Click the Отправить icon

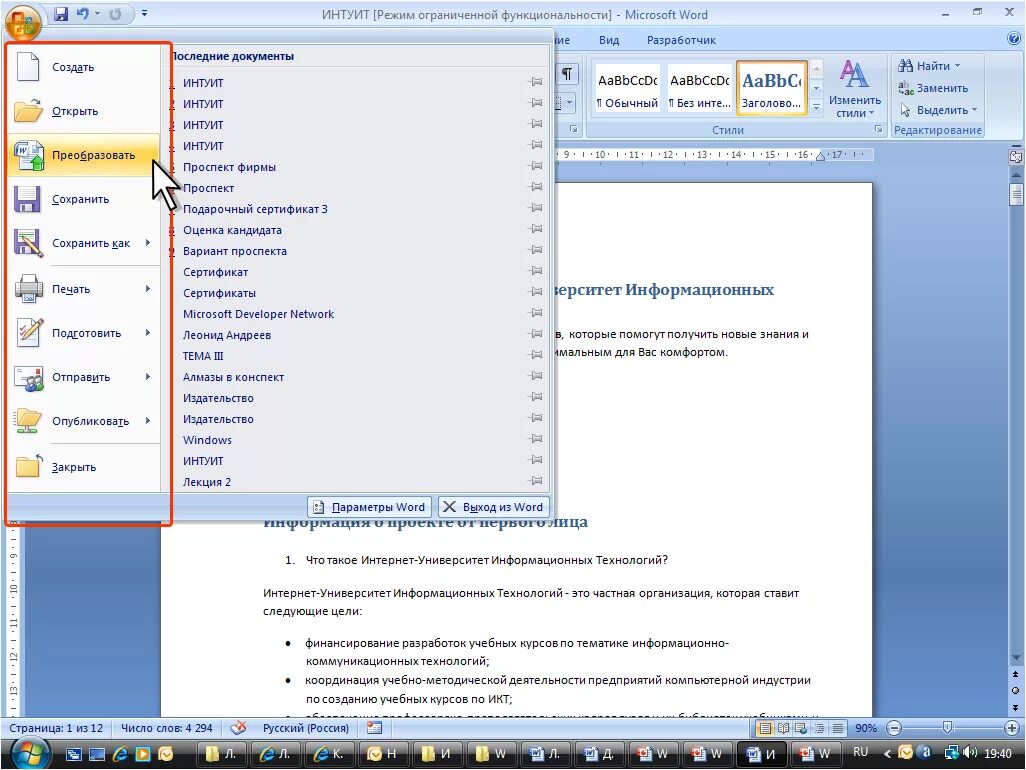coord(29,377)
